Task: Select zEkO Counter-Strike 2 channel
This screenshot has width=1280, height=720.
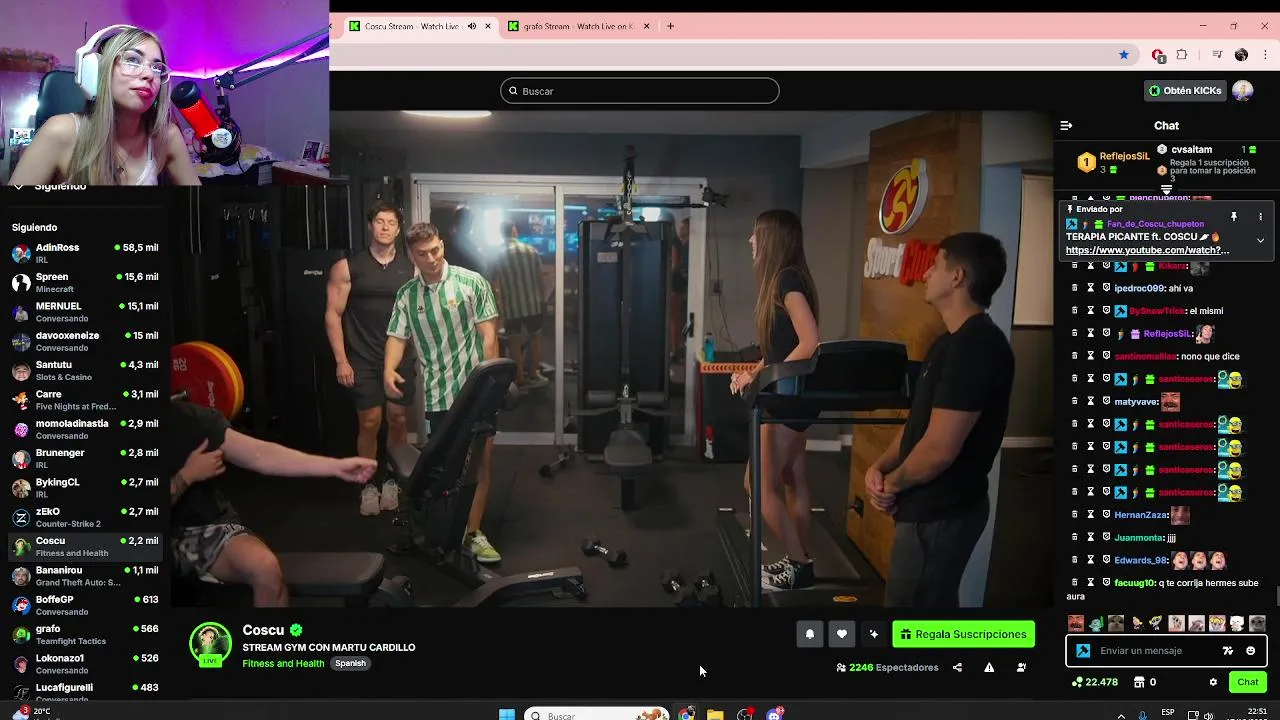Action: tap(85, 517)
